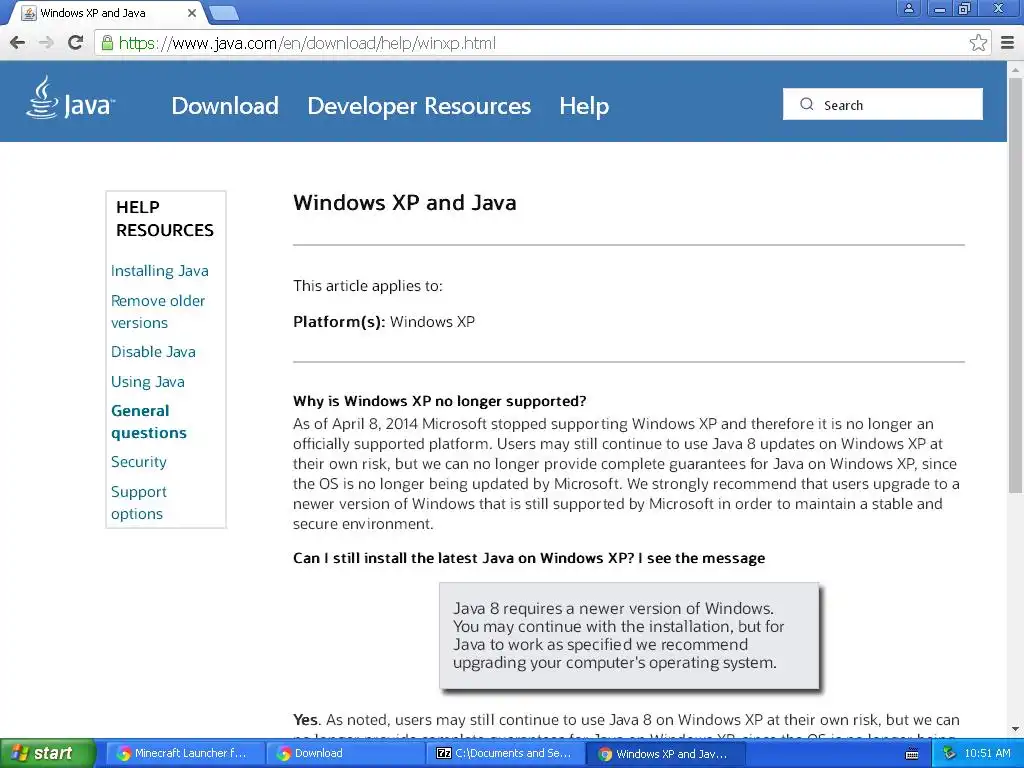
Task: Open the Remove older versions link
Action: (x=157, y=312)
